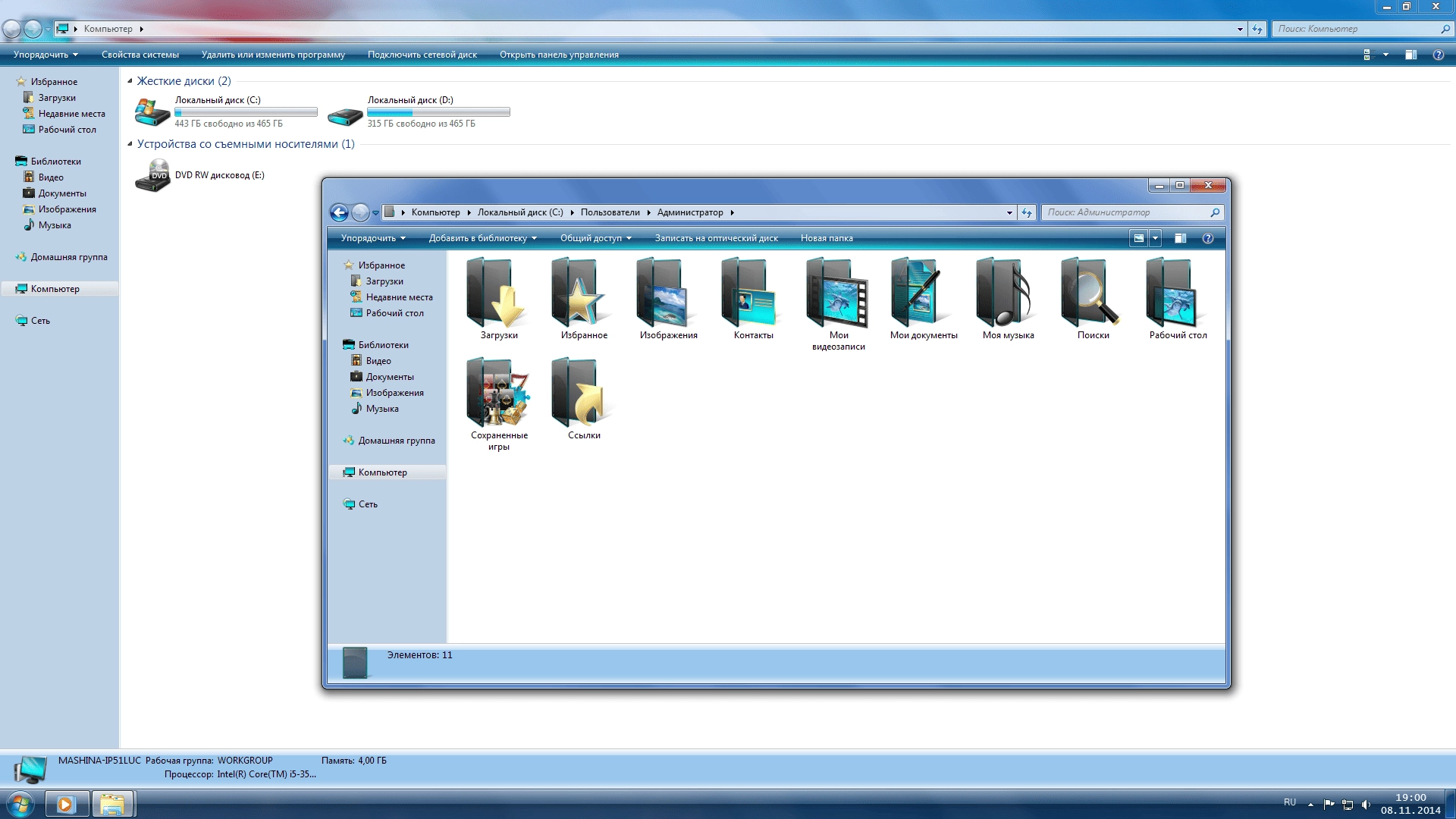Open view options arrow in Администратор window
This screenshot has width=1456, height=819.
pos(1155,238)
